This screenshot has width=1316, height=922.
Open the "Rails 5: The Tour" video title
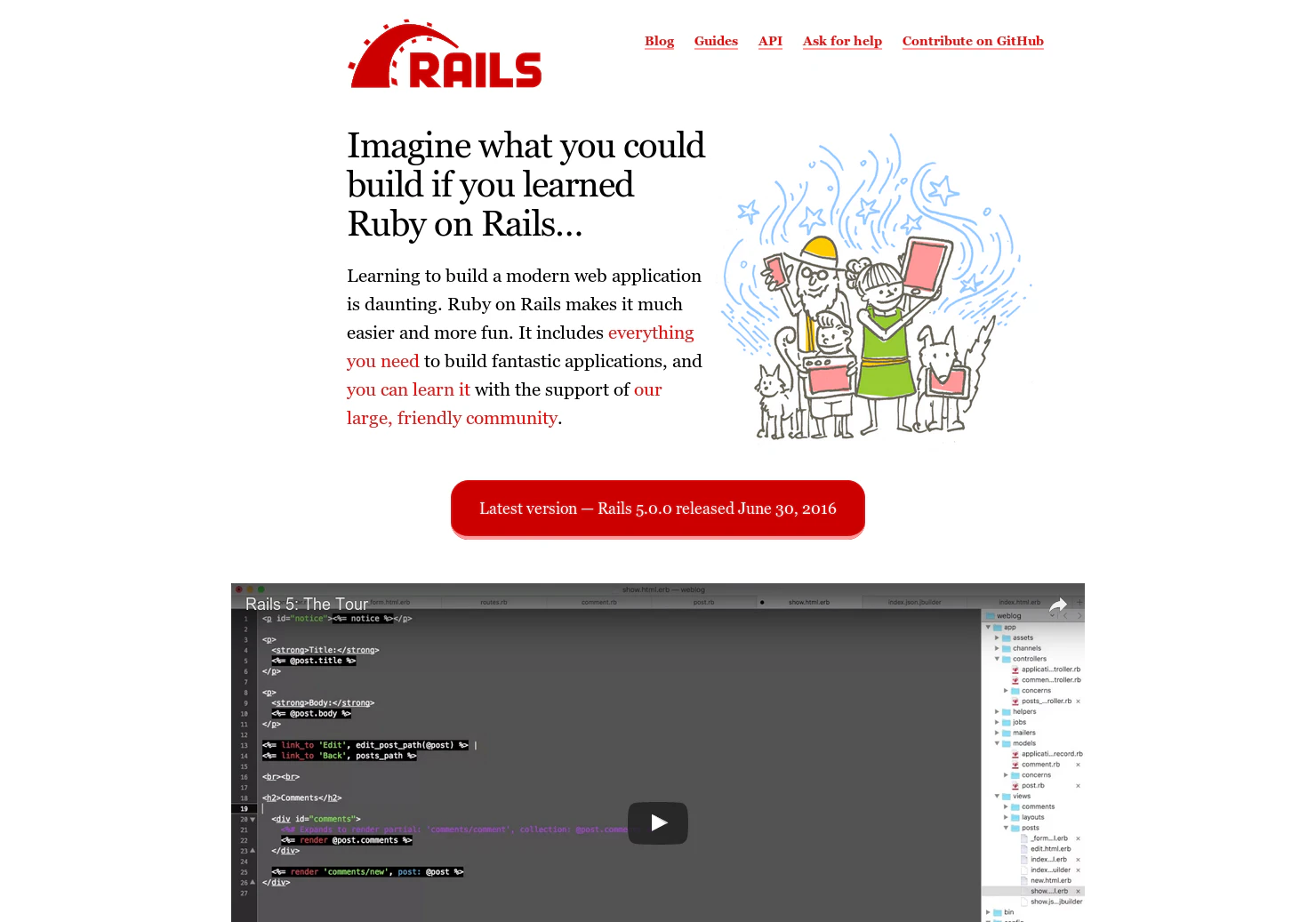tap(307, 605)
